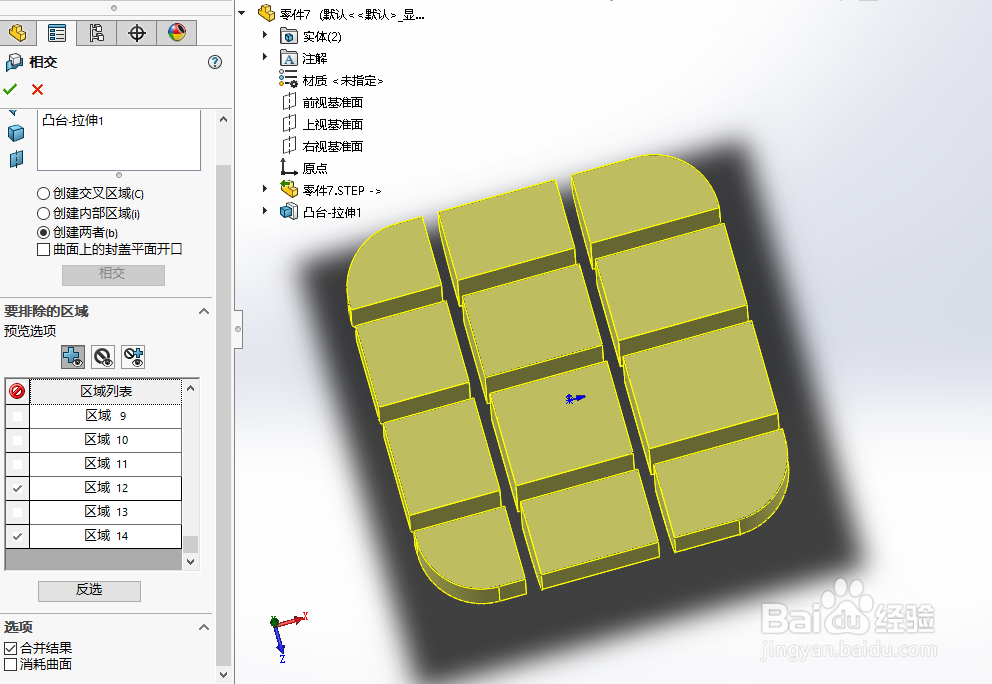
Task: Expand the 凸台-拉伸1 feature node
Action: click(263, 211)
